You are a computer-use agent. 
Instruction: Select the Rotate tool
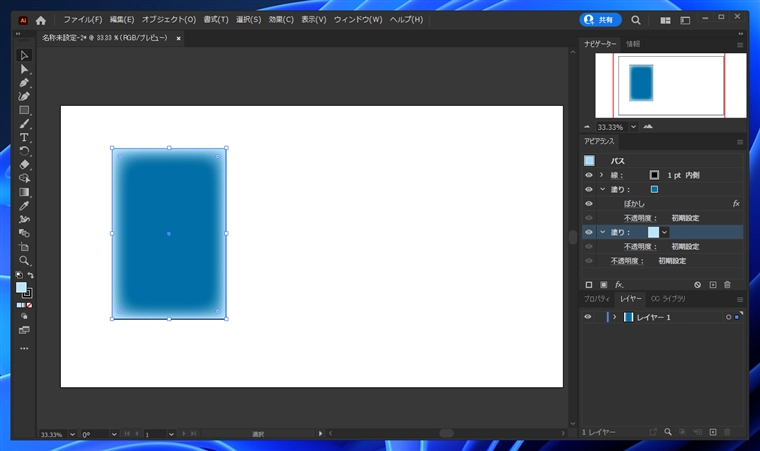pyautogui.click(x=24, y=151)
